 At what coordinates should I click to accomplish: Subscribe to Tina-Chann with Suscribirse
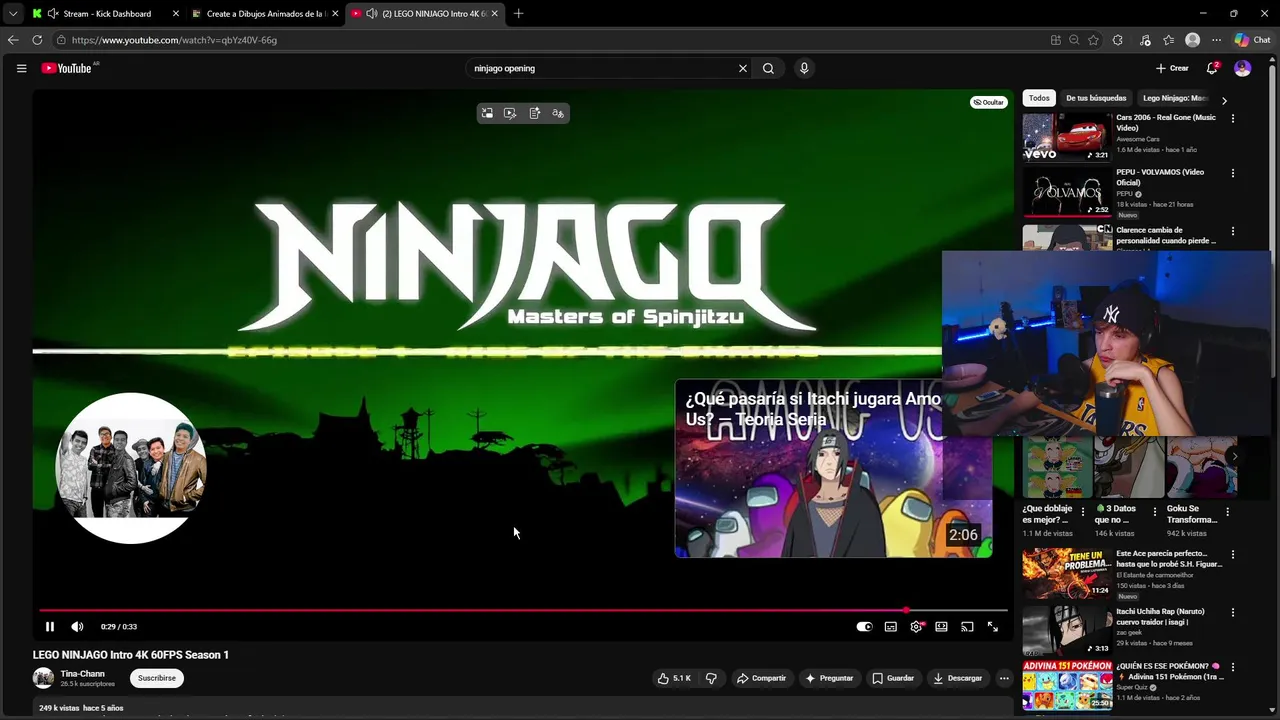click(157, 678)
